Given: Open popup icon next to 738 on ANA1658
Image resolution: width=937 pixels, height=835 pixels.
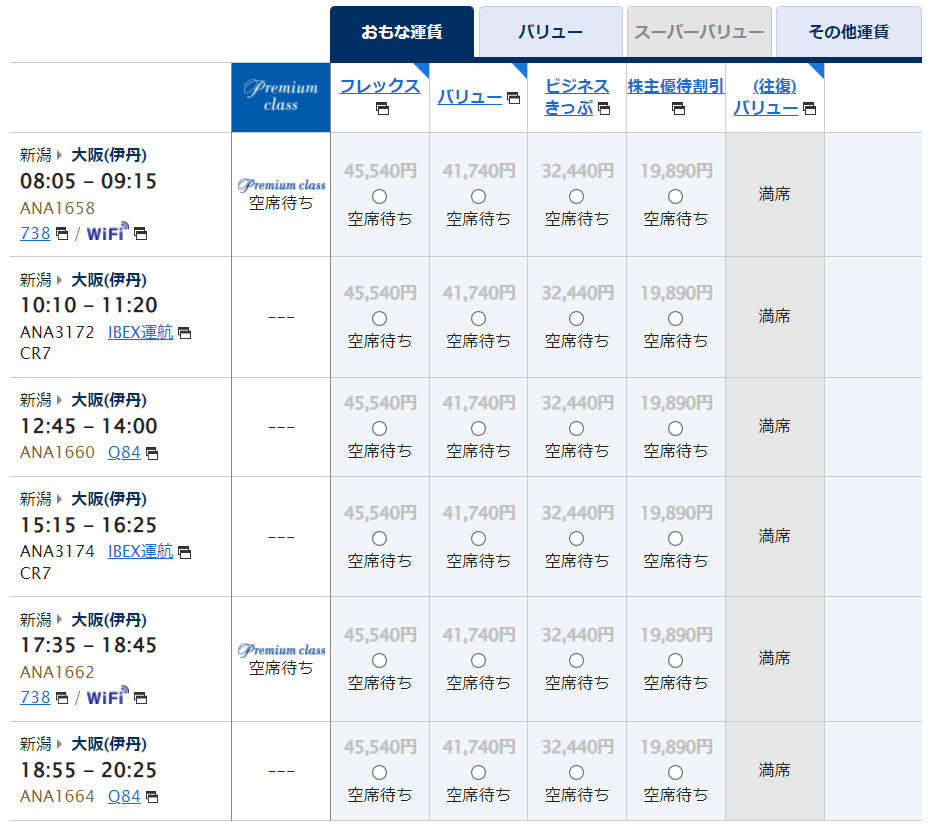Looking at the screenshot, I should 62,234.
